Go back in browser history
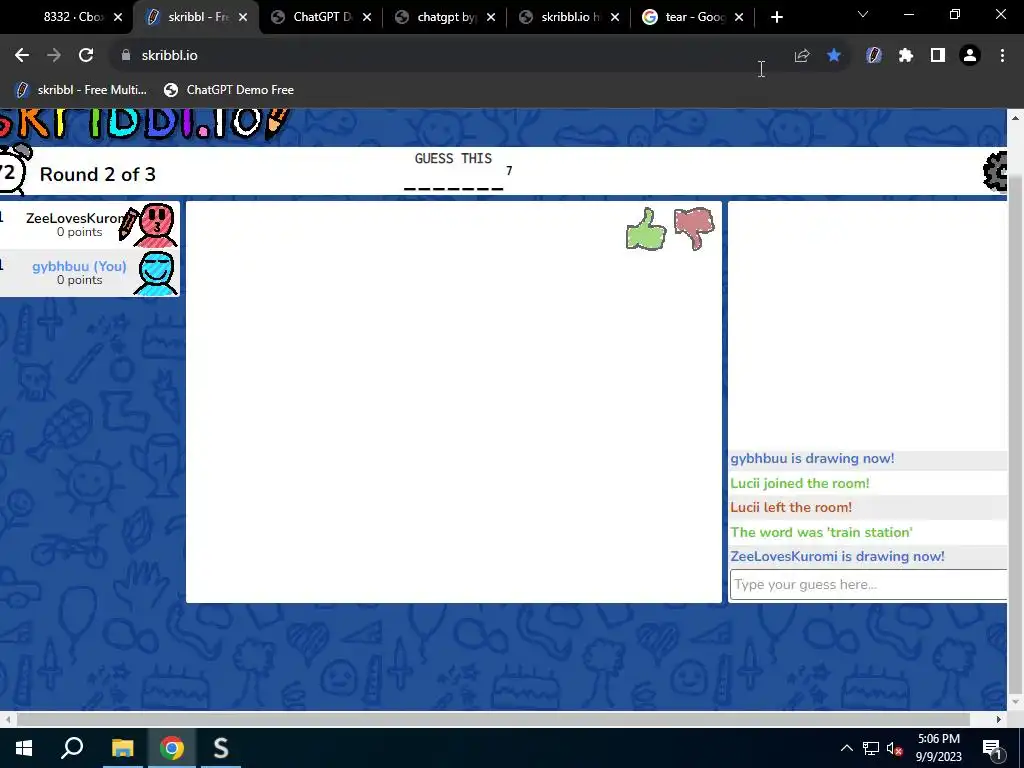This screenshot has height=768, width=1024. pyautogui.click(x=22, y=56)
